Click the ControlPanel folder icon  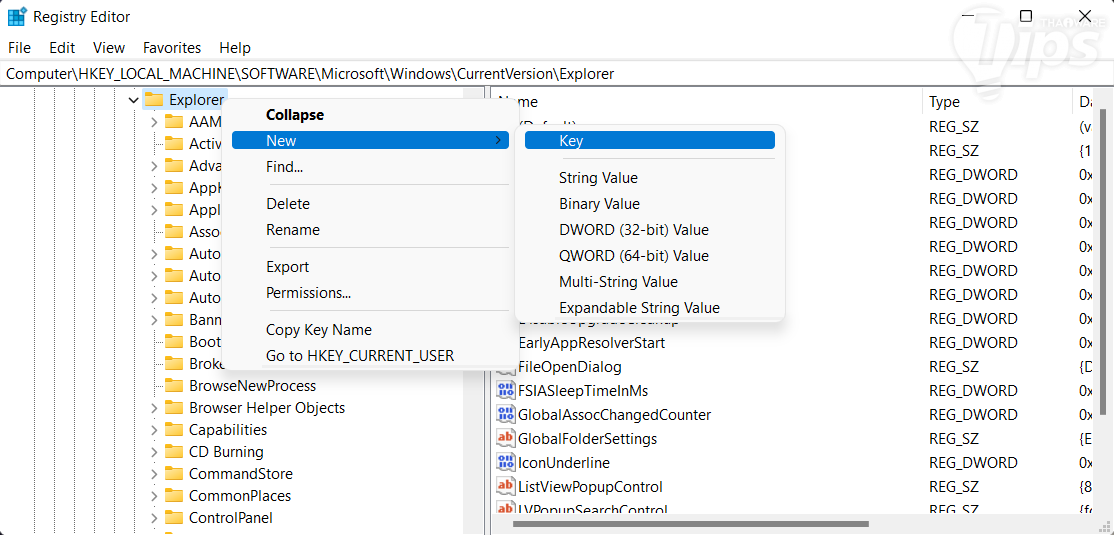click(174, 518)
